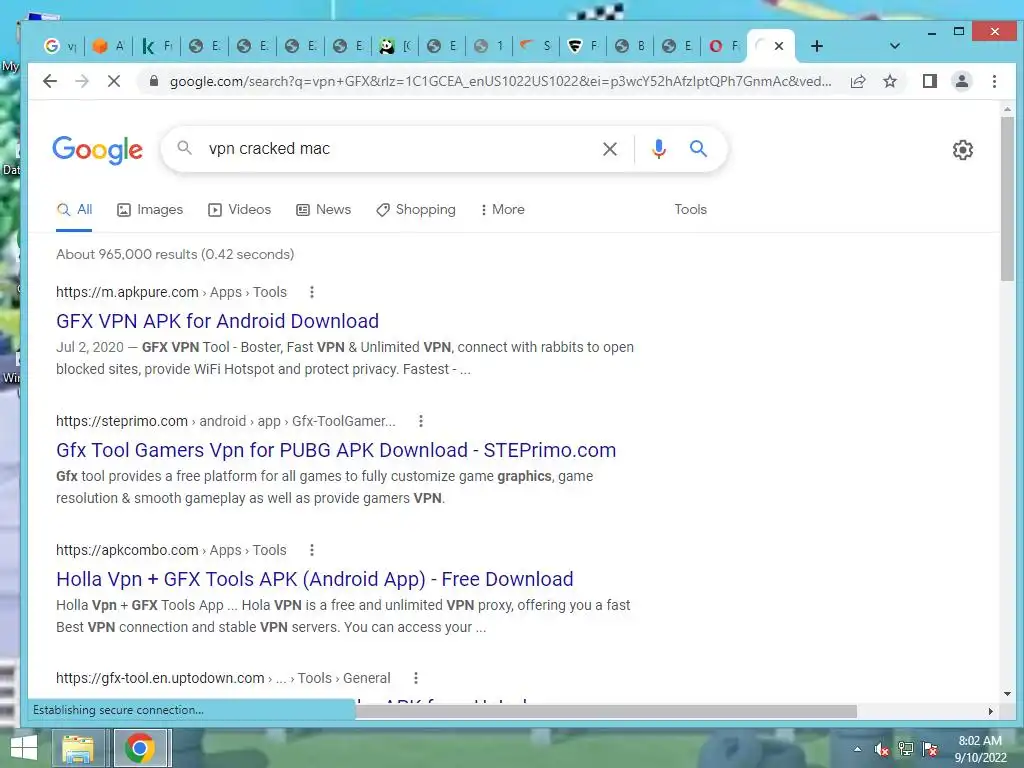The height and width of the screenshot is (768, 1024).
Task: Click the vertical scrollbar thumb
Action: 1007,199
